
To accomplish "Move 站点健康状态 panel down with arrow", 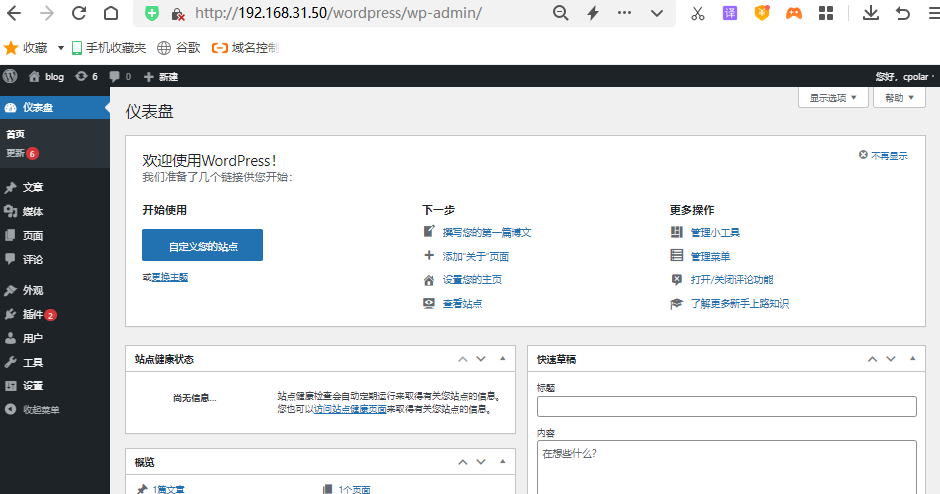I will coord(481,359).
